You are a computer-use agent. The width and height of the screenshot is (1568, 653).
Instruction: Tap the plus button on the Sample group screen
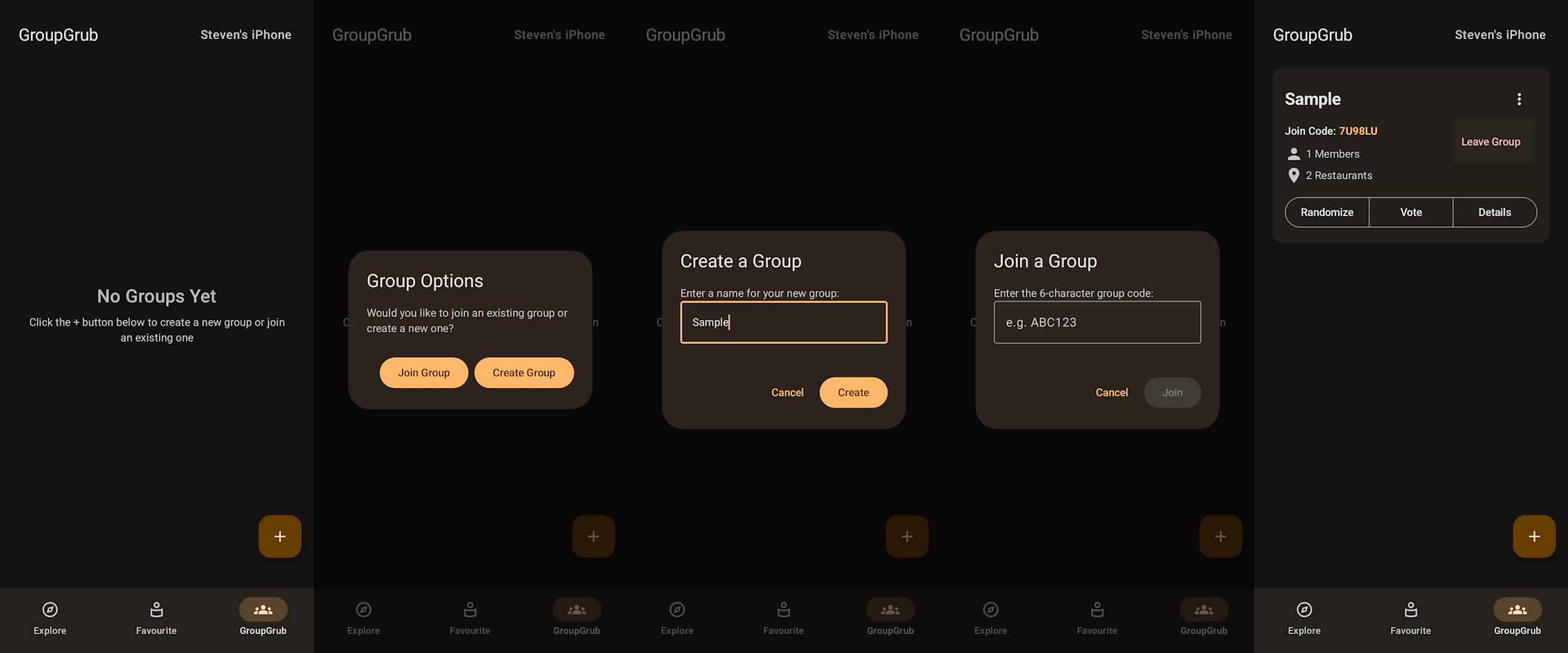tap(1534, 536)
